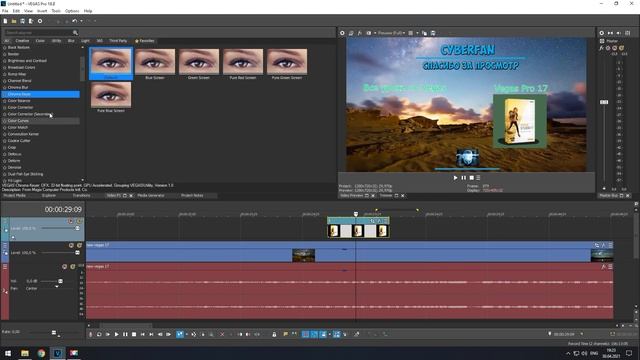Select Brightness and Contrast in the FX list
Viewport: 640px width, 360px height.
click(27, 60)
